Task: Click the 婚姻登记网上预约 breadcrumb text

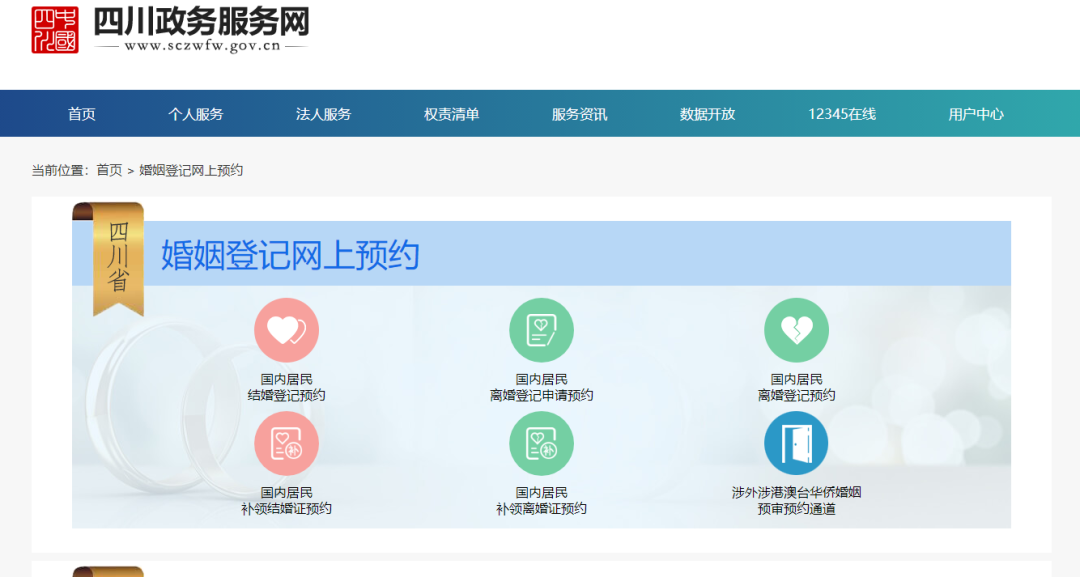Action: pyautogui.click(x=194, y=169)
